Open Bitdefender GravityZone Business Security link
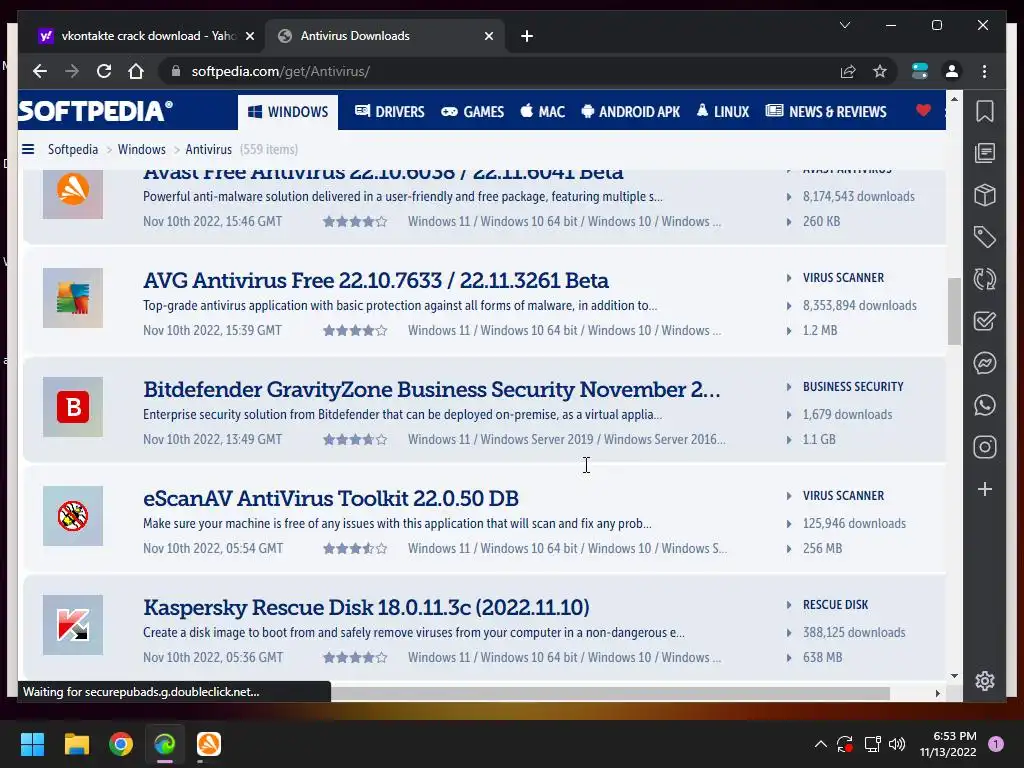 (432, 389)
